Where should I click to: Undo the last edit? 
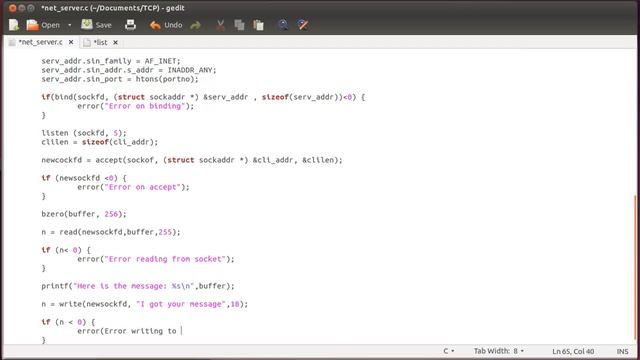(x=166, y=25)
